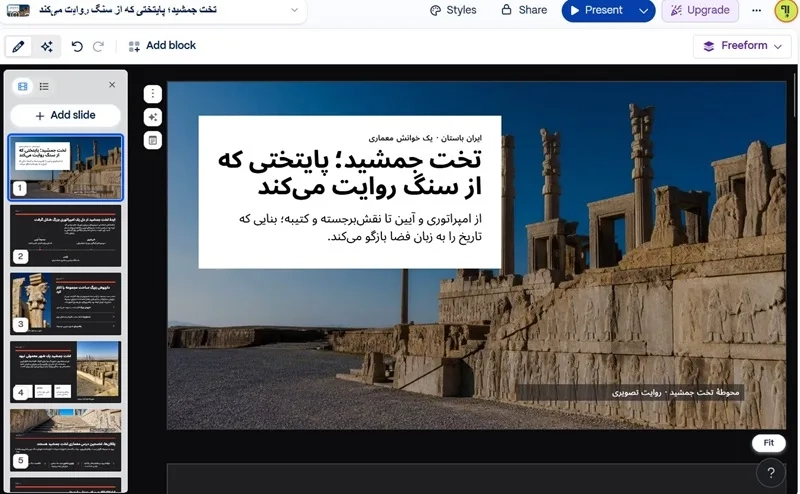Switch to thumbnail grid view
The image size is (800, 494).
(22, 86)
